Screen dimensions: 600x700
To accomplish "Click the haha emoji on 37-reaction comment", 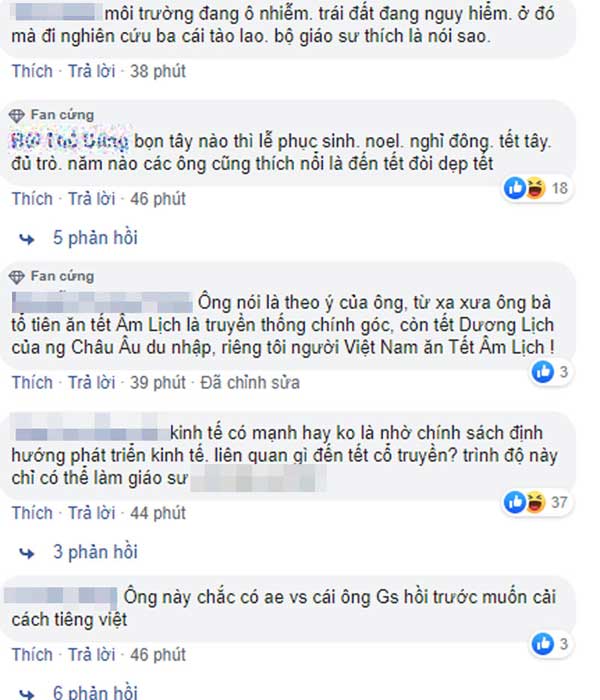I will 535,502.
